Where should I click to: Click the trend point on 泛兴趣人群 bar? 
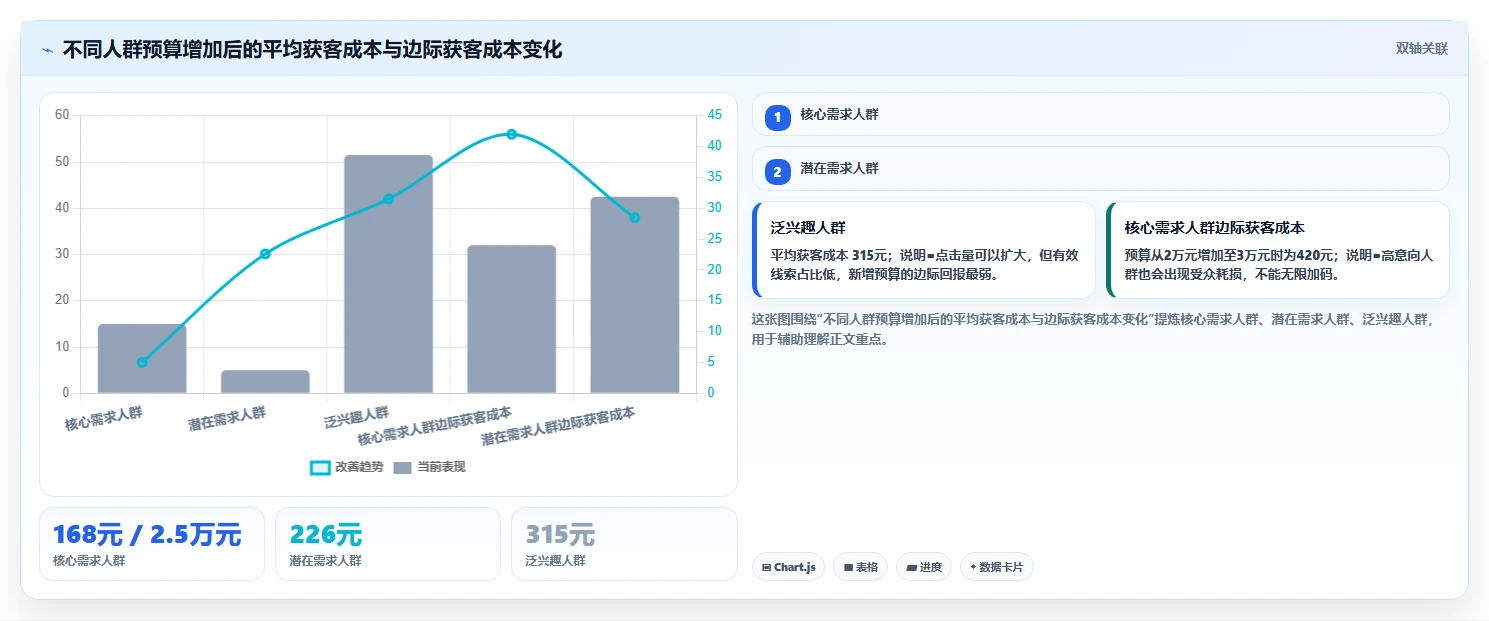pos(388,199)
